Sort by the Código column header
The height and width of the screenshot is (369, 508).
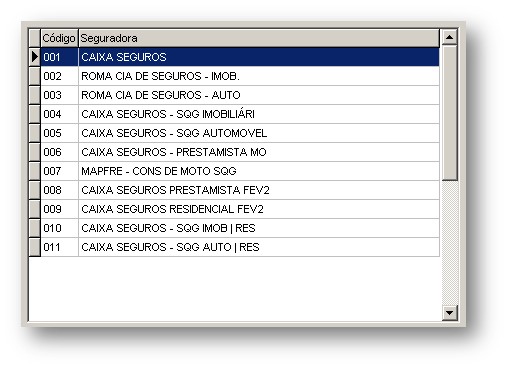pyautogui.click(x=59, y=38)
